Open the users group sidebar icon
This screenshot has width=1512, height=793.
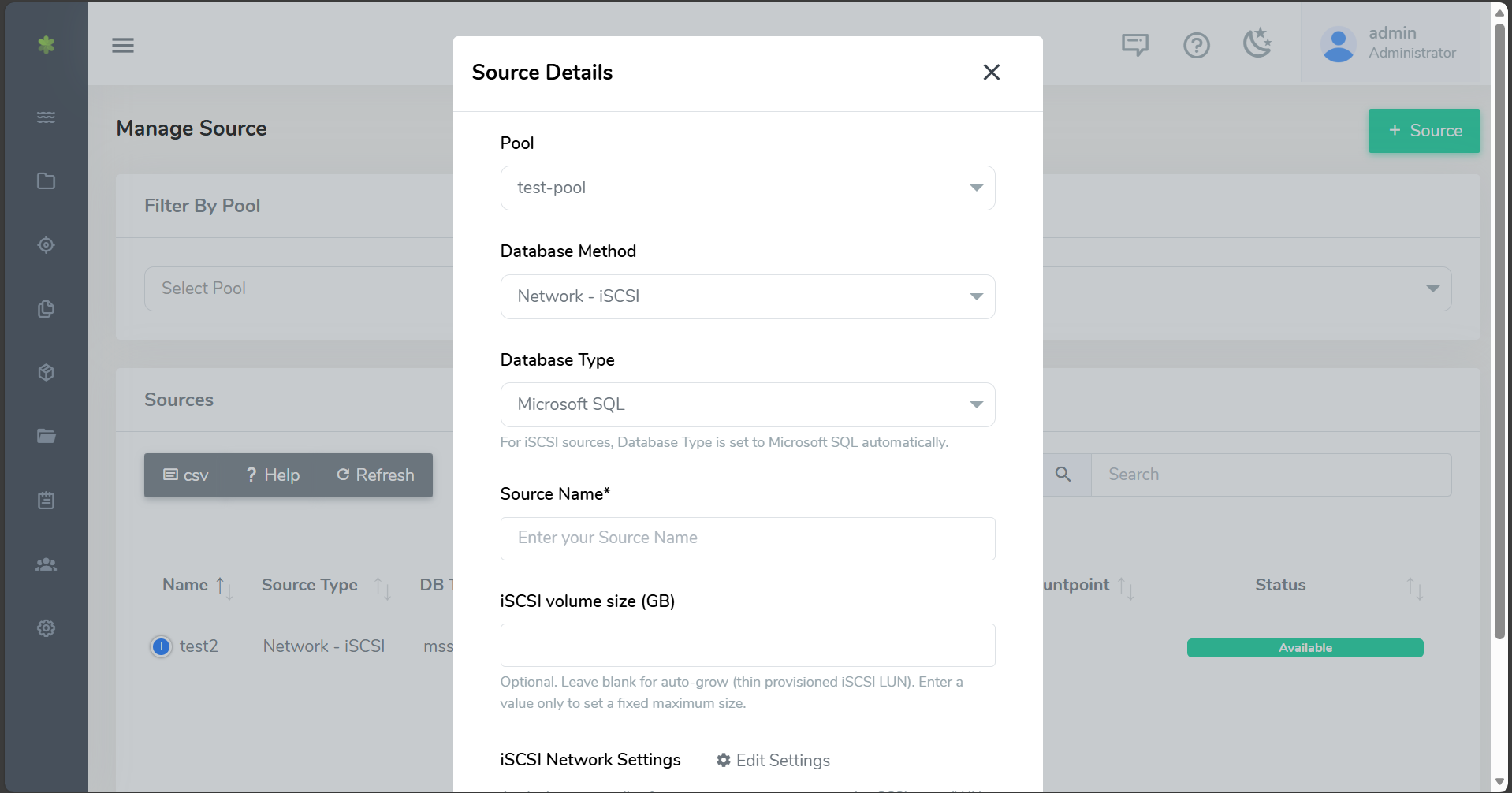(x=46, y=564)
